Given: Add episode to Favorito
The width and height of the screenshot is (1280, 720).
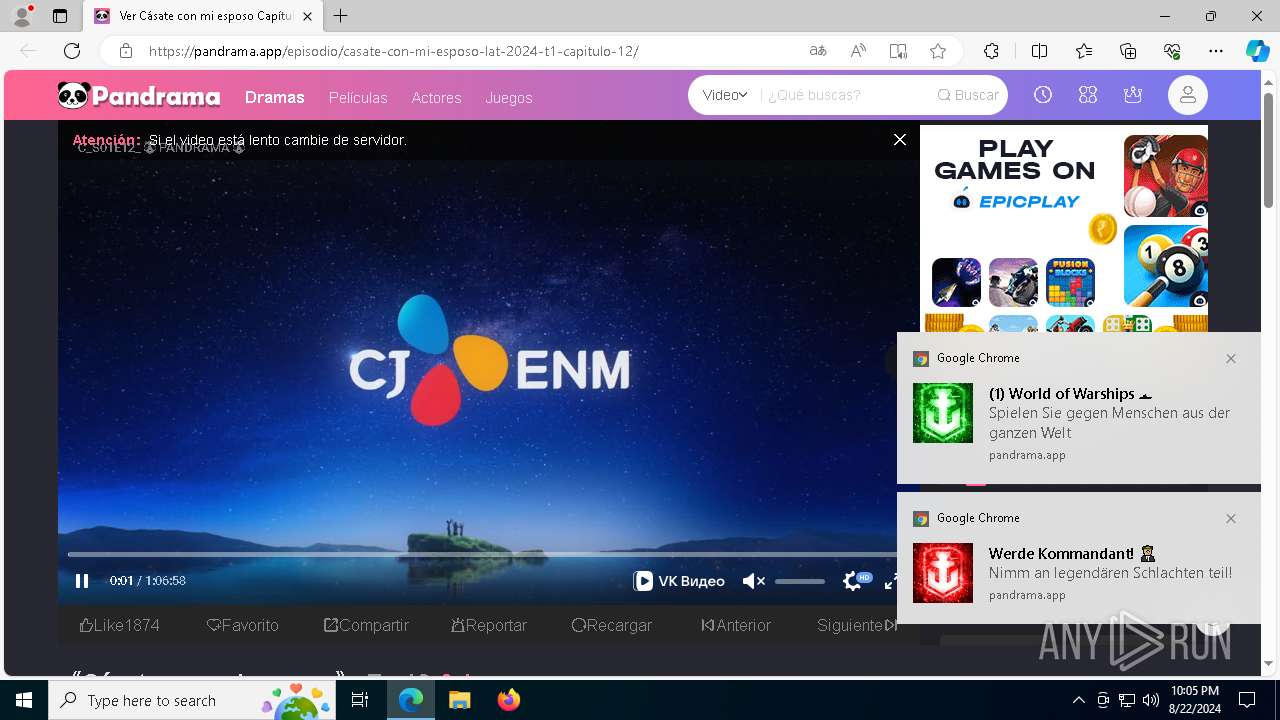Looking at the screenshot, I should coord(243,625).
